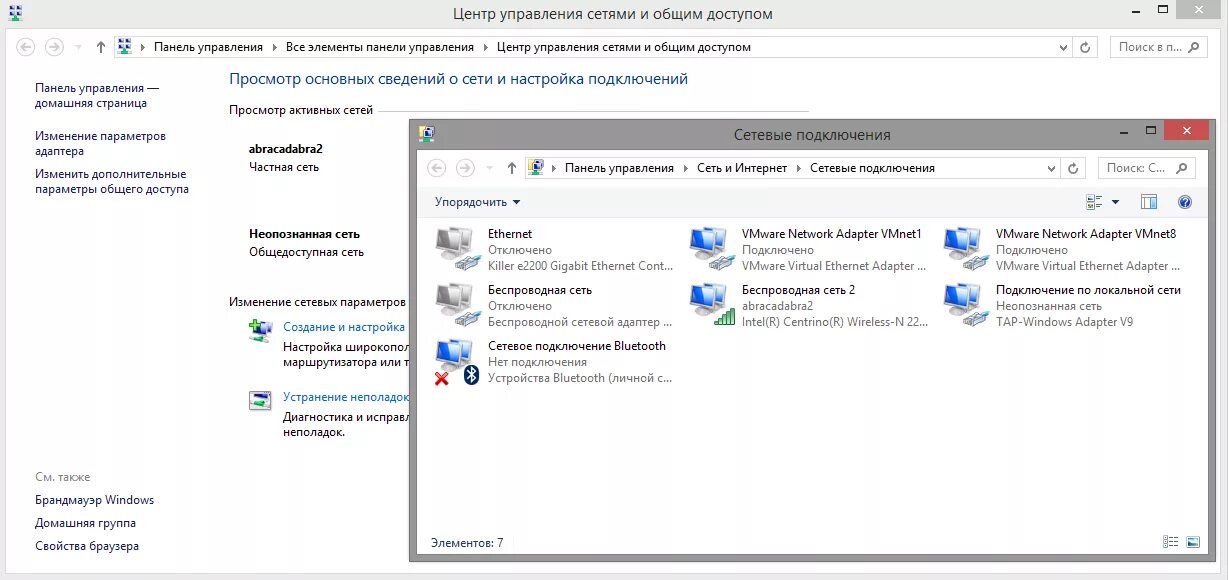The height and width of the screenshot is (580, 1228).
Task: Select VMware Network Adapter VMnet8 icon
Action: tap(967, 250)
